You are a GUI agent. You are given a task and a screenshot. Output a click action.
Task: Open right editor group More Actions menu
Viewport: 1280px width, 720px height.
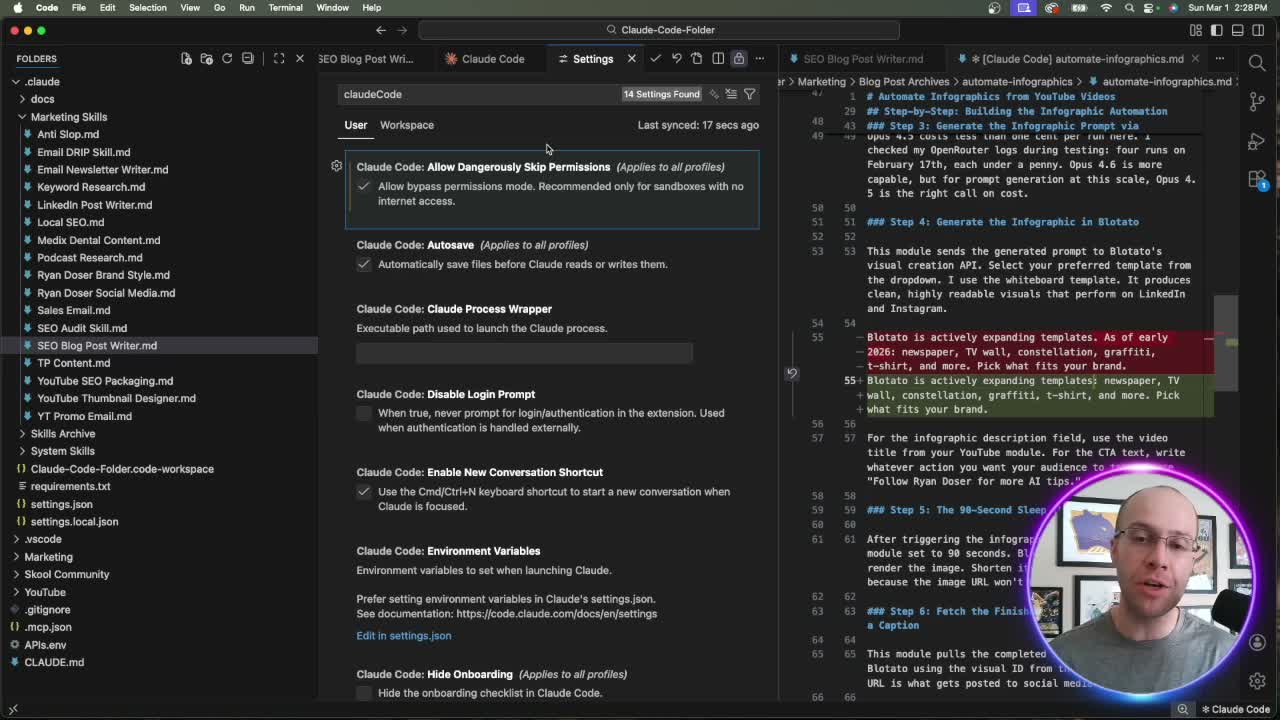click(1219, 59)
